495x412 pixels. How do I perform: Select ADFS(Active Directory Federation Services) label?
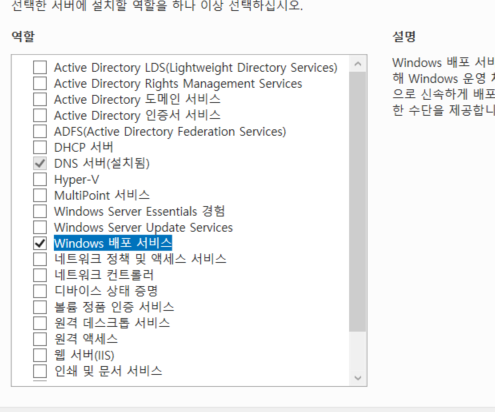click(170, 132)
